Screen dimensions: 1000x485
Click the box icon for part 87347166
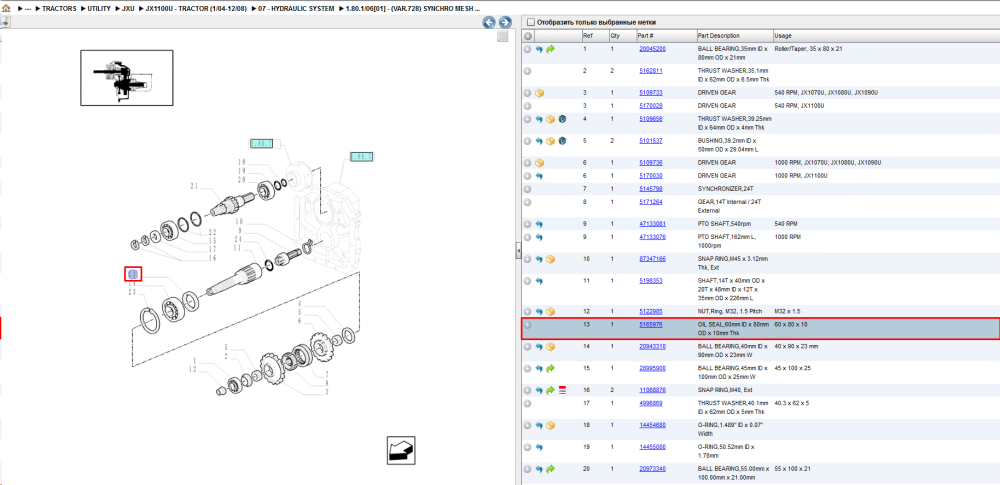(550, 260)
